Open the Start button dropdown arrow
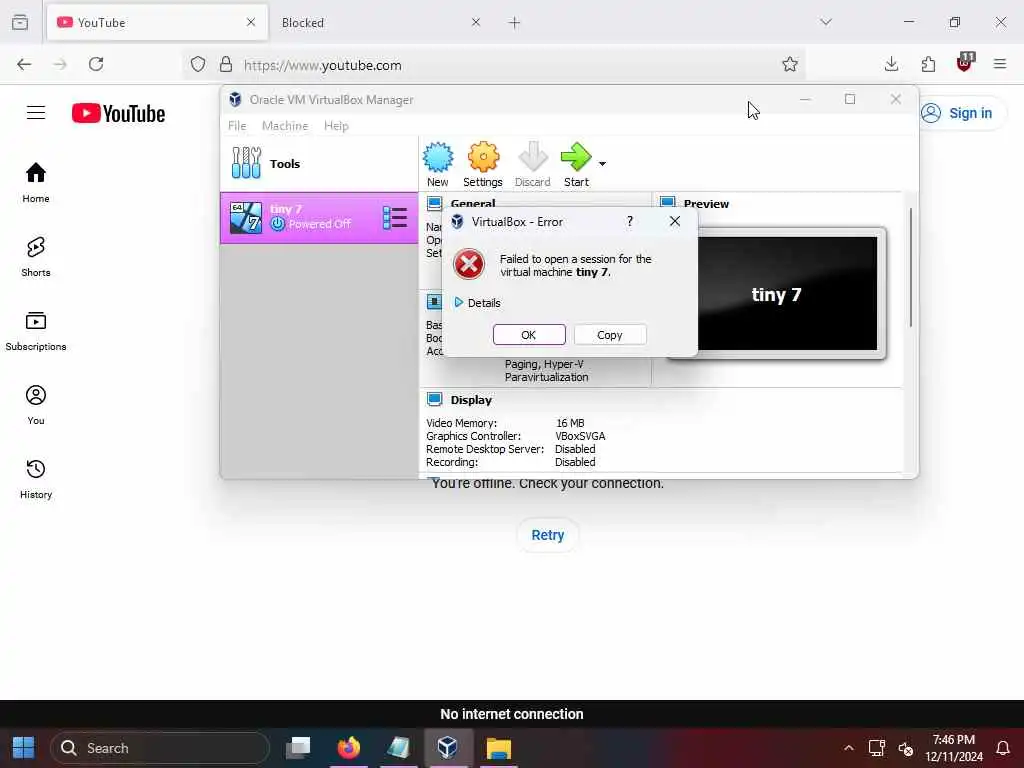 [602, 163]
